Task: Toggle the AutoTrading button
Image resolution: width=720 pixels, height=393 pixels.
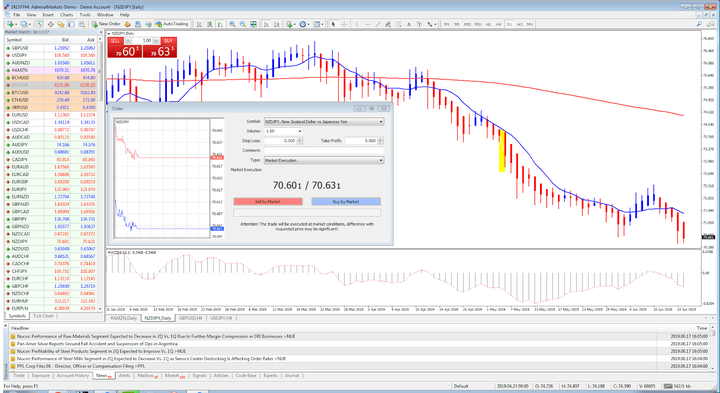Action: (x=172, y=24)
